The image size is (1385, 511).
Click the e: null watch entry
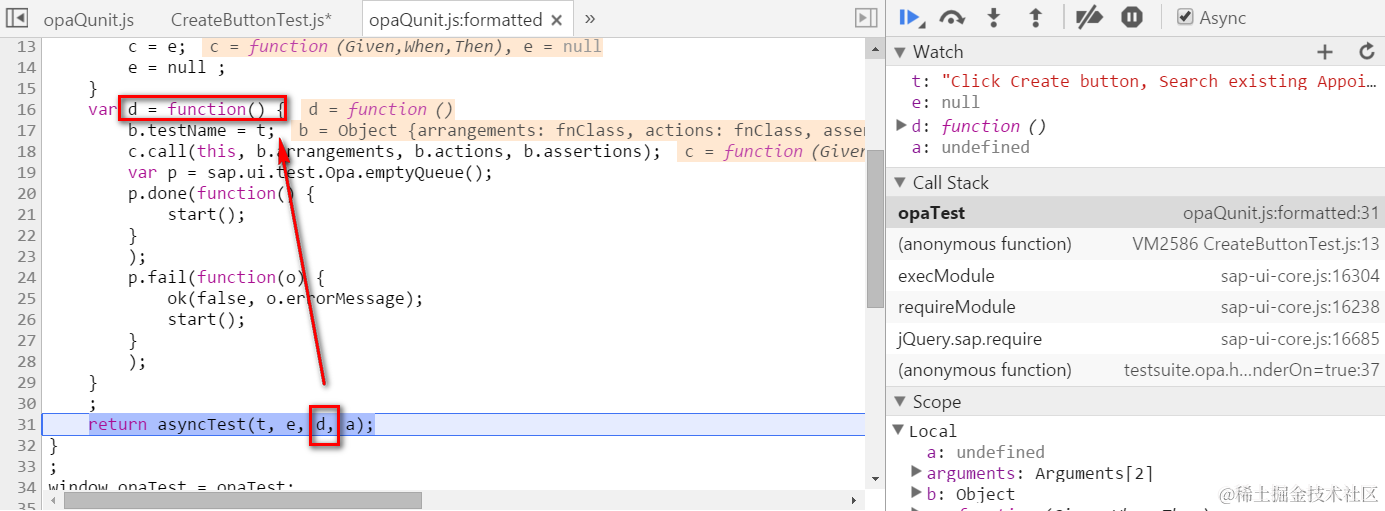pos(945,102)
